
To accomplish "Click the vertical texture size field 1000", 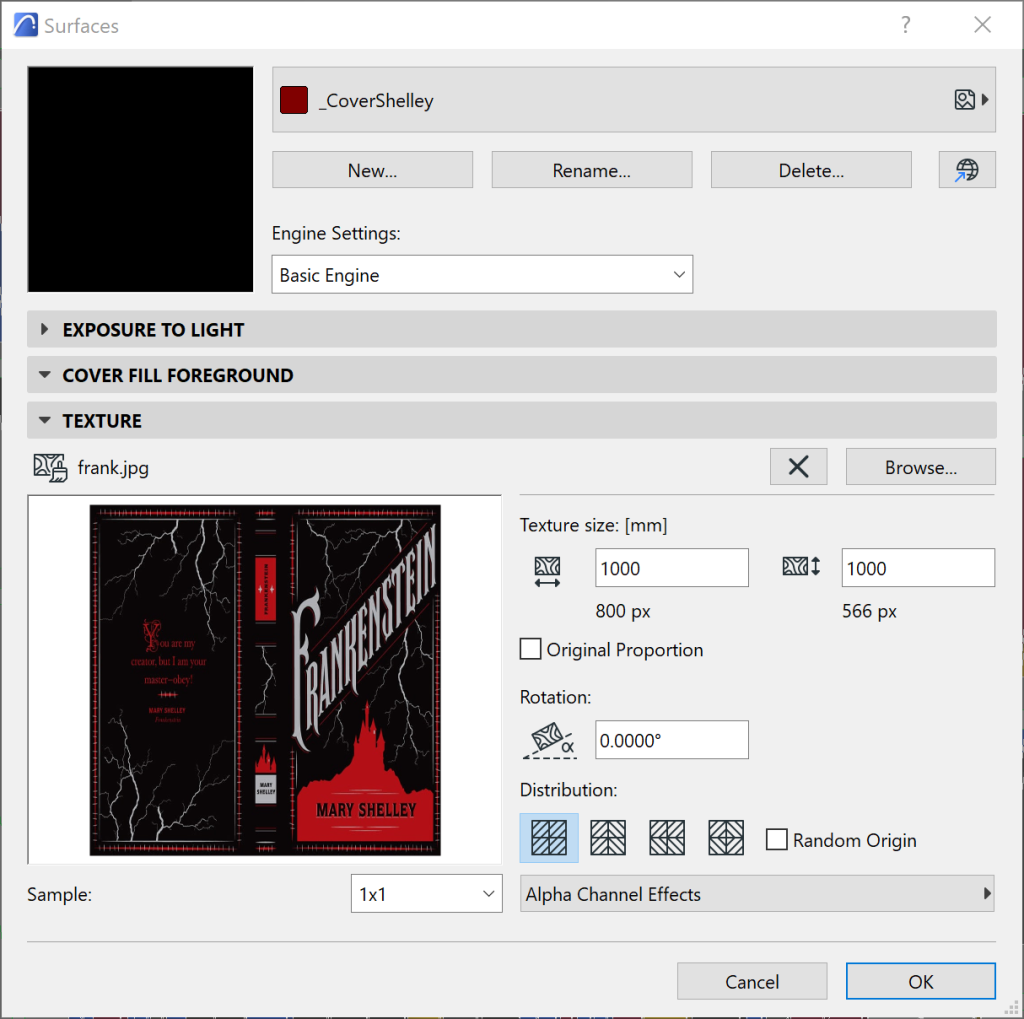I will click(x=918, y=568).
